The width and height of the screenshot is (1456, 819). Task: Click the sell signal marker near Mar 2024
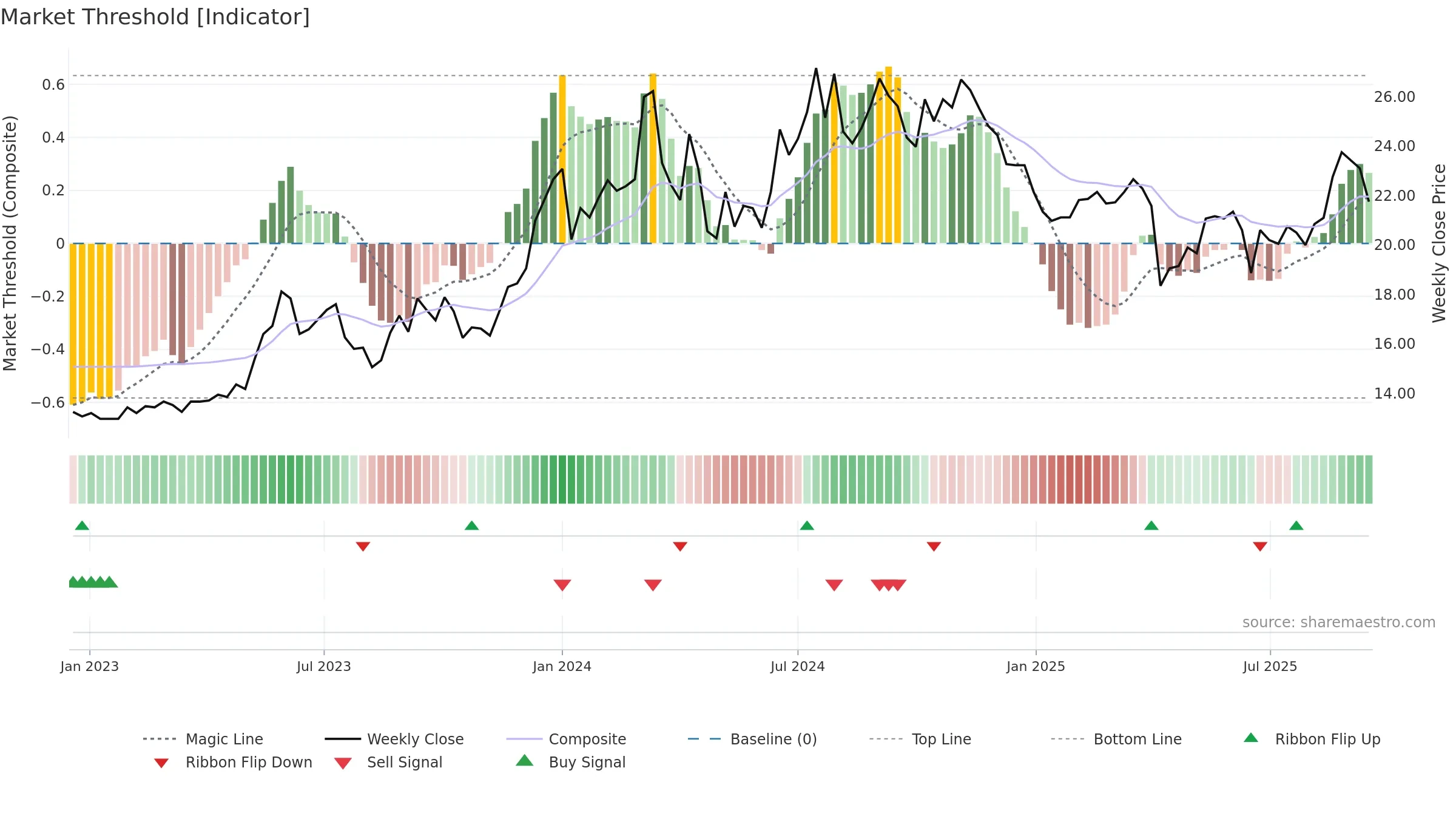653,585
